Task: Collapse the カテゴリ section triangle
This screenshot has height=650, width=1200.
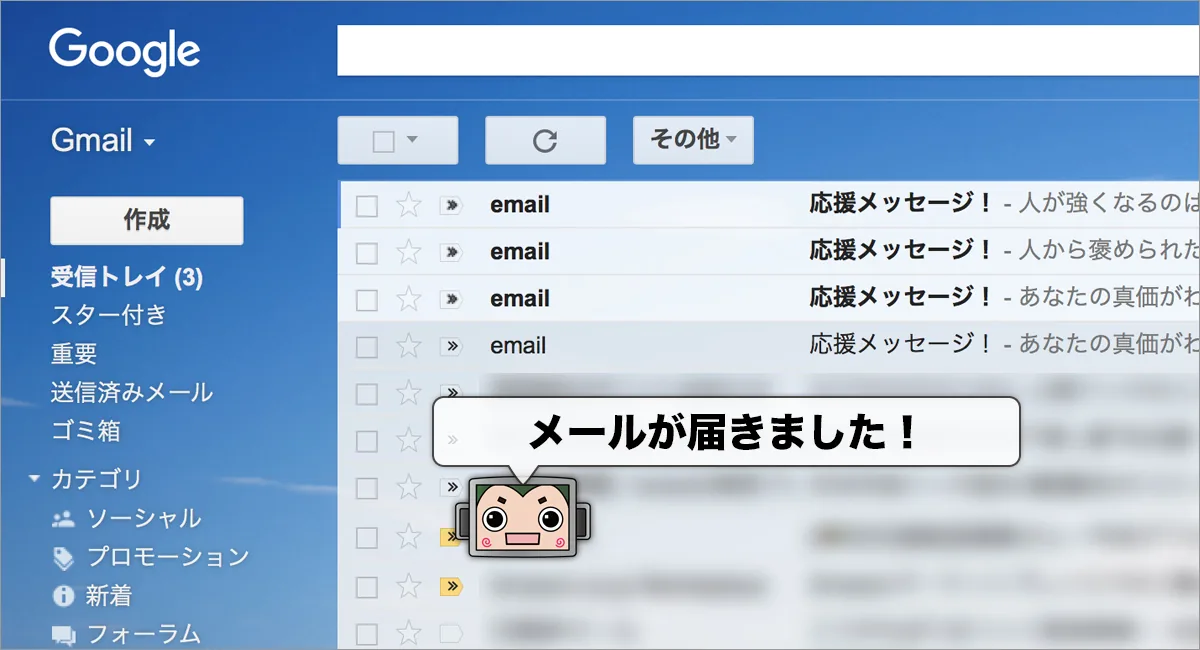Action: coord(35,479)
